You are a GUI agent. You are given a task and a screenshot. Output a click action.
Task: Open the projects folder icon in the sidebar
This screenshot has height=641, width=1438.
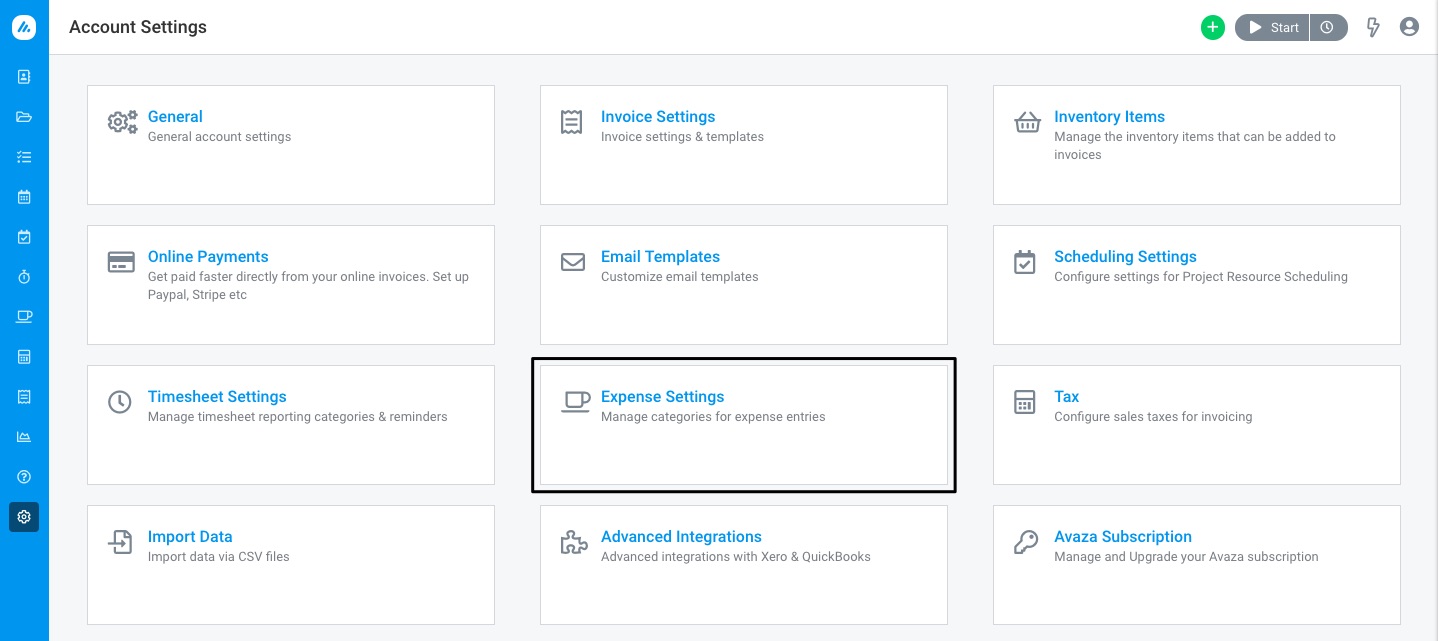24,117
